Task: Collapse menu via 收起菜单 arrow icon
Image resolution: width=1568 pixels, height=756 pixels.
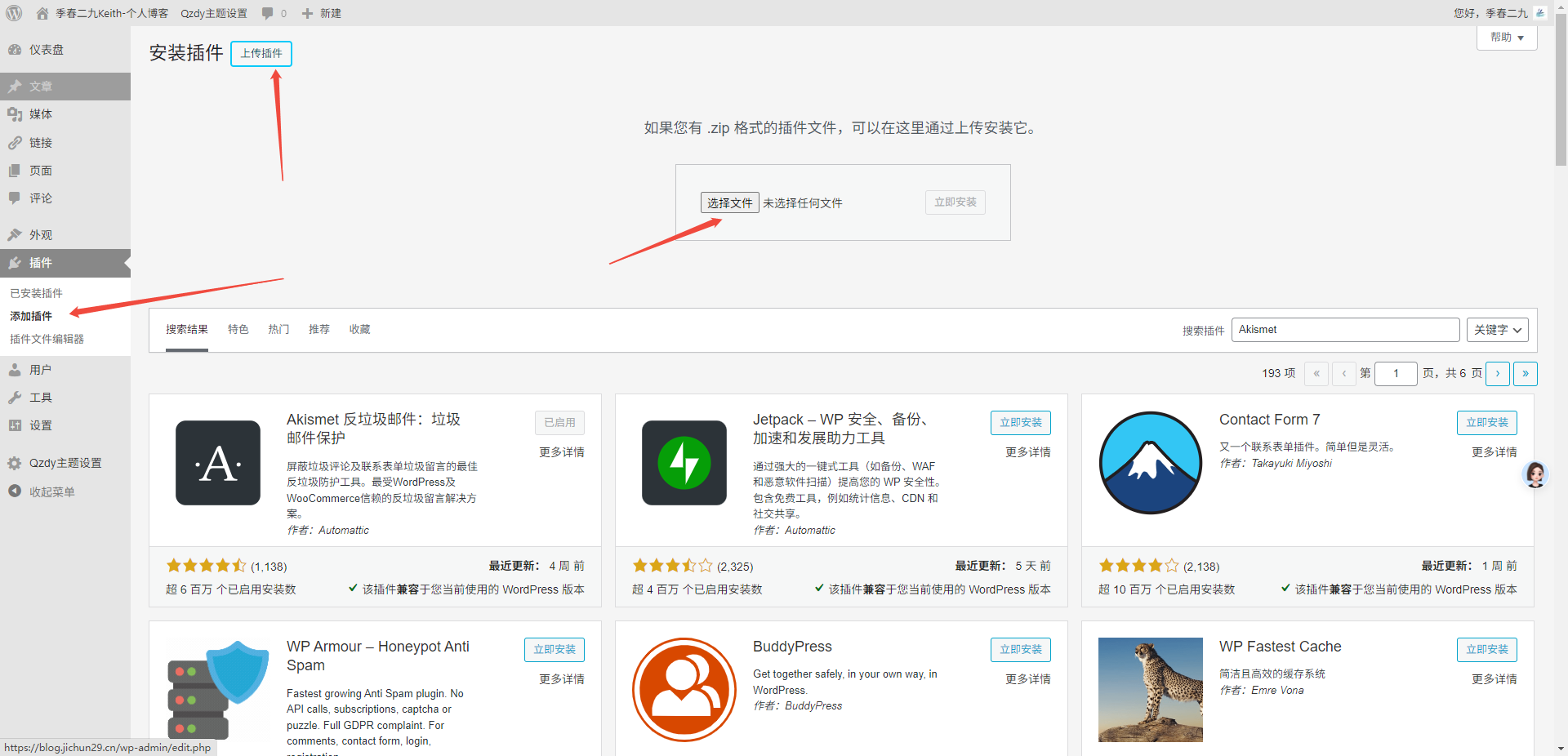Action: [15, 491]
